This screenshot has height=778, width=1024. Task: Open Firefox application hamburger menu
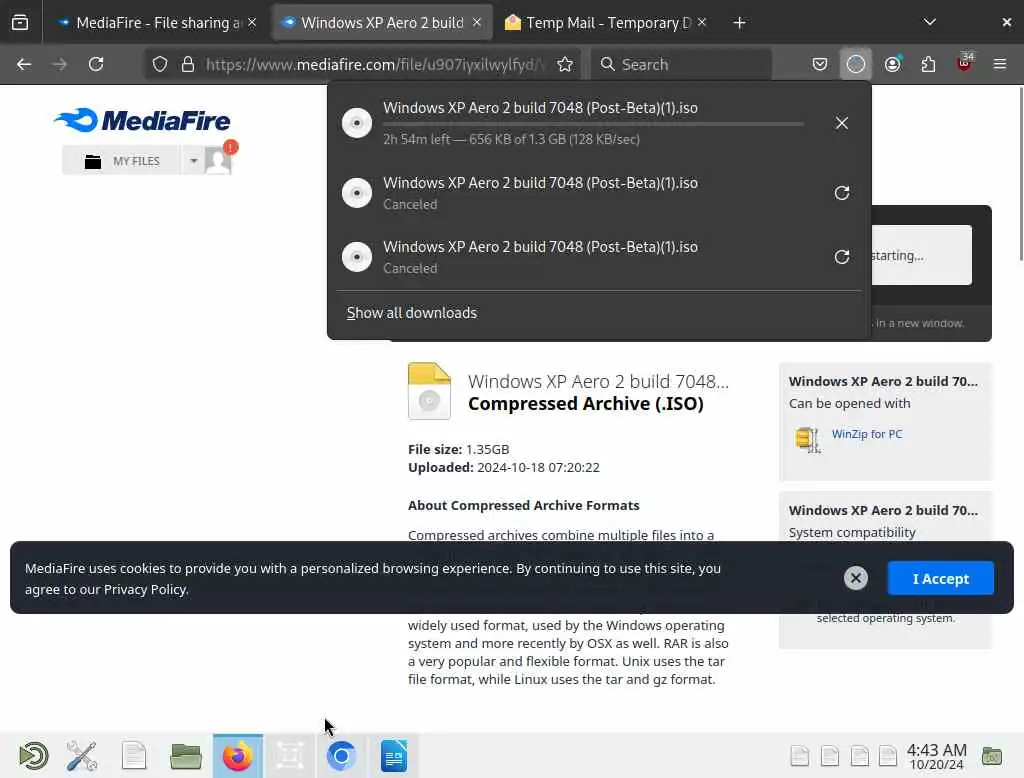1000,64
